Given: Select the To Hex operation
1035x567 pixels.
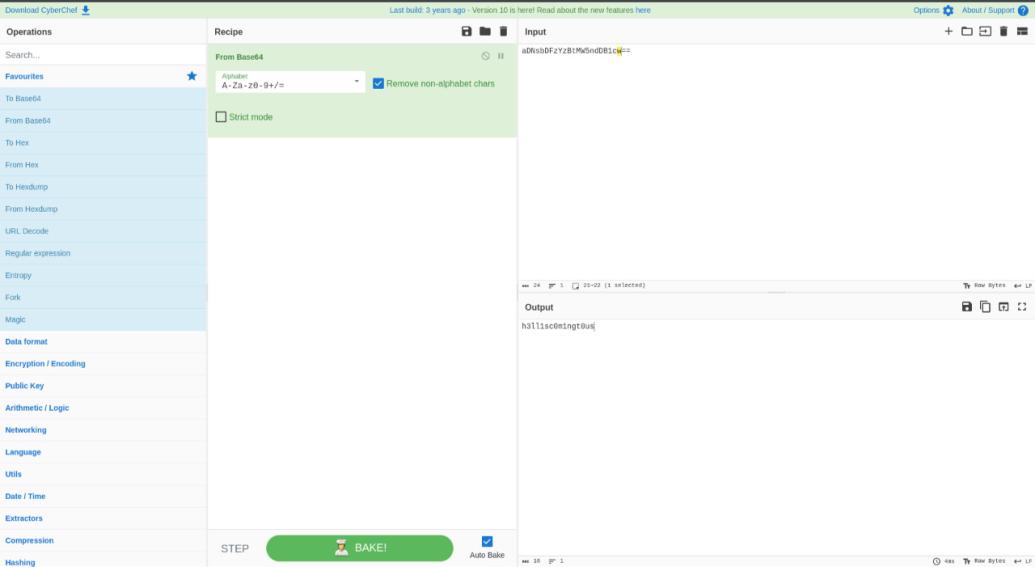Looking at the screenshot, I should tap(103, 143).
